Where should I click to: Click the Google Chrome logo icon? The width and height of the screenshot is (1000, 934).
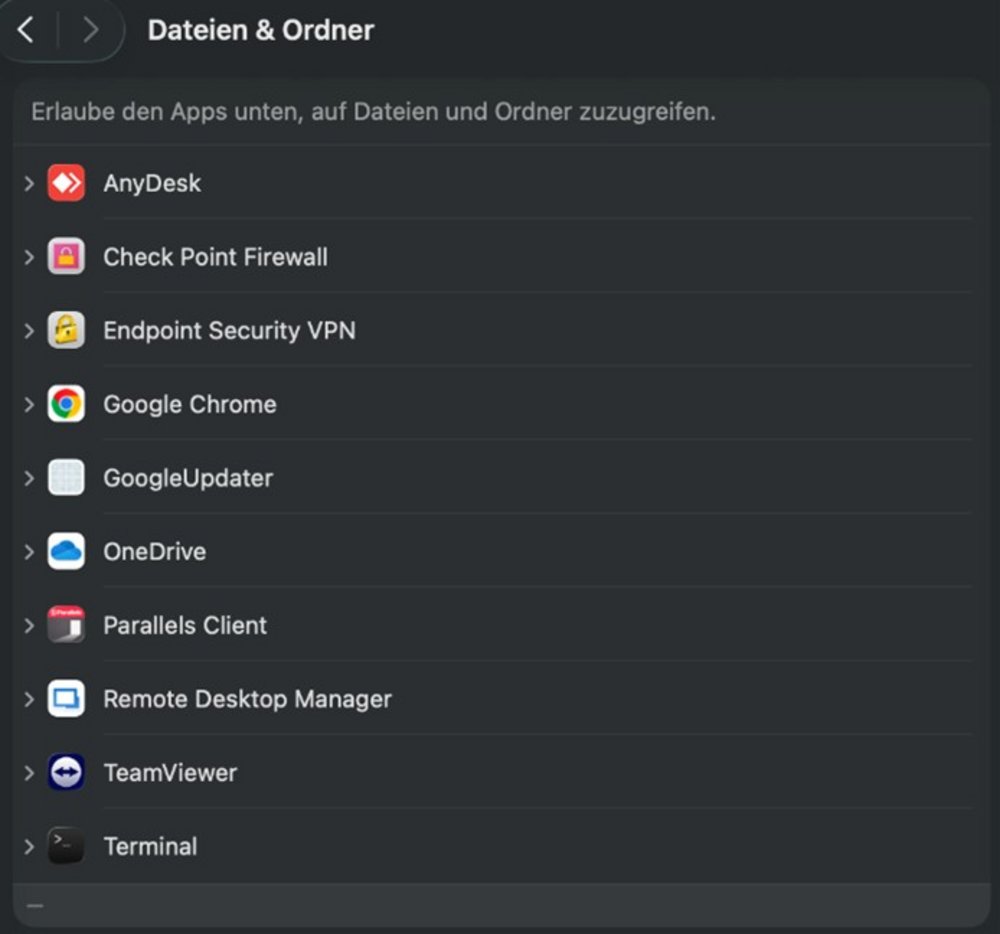tap(66, 404)
